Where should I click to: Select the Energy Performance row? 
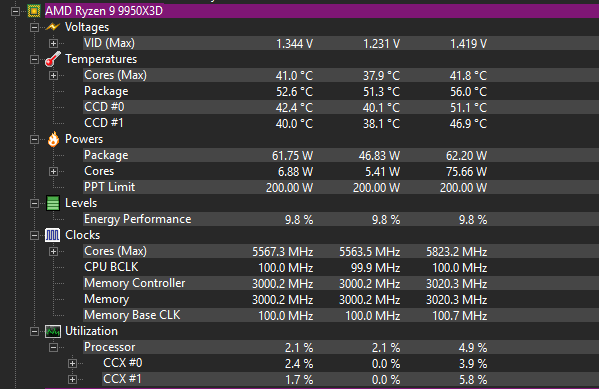coord(341,219)
